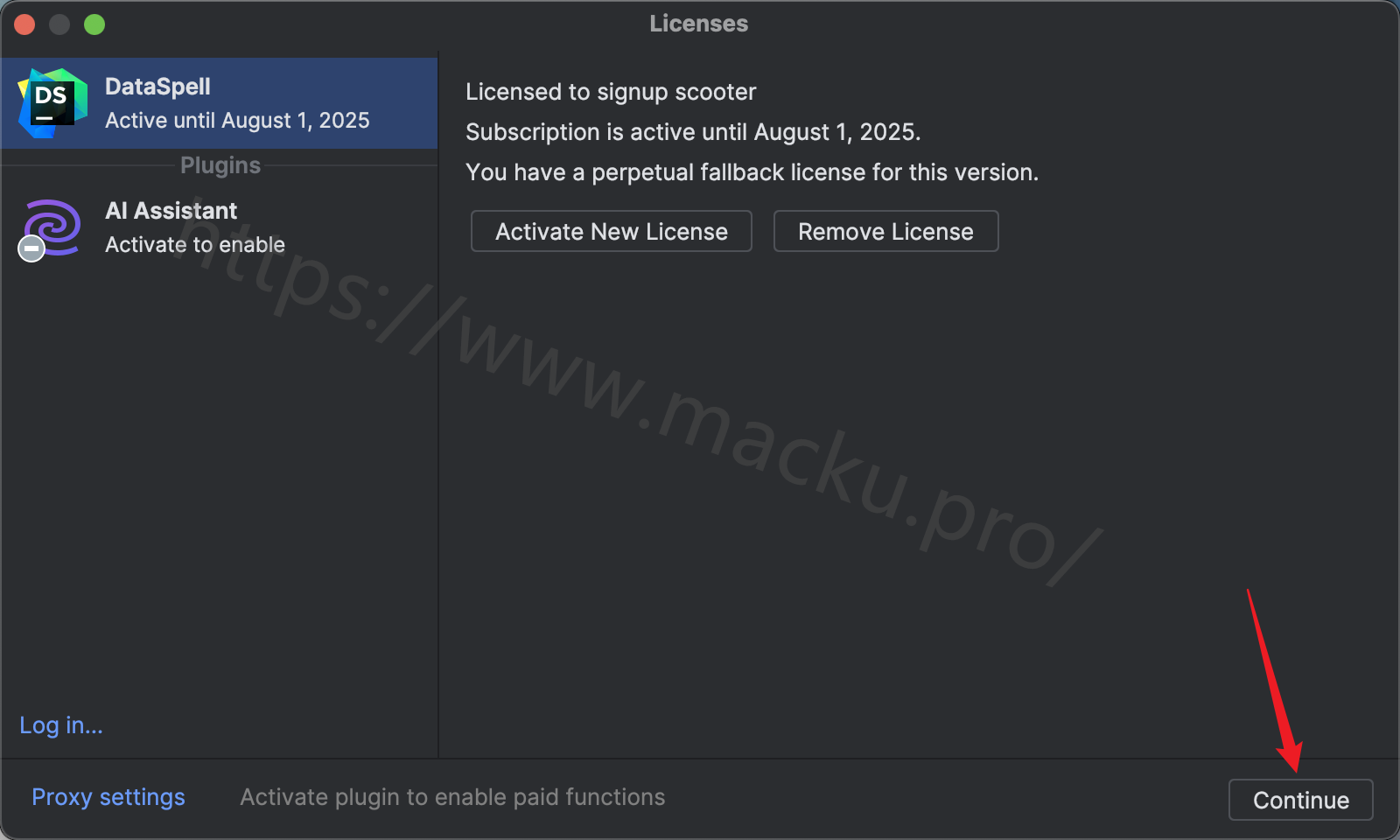This screenshot has width=1400, height=840.
Task: Click the perpetual fallback license message
Action: pos(752,172)
